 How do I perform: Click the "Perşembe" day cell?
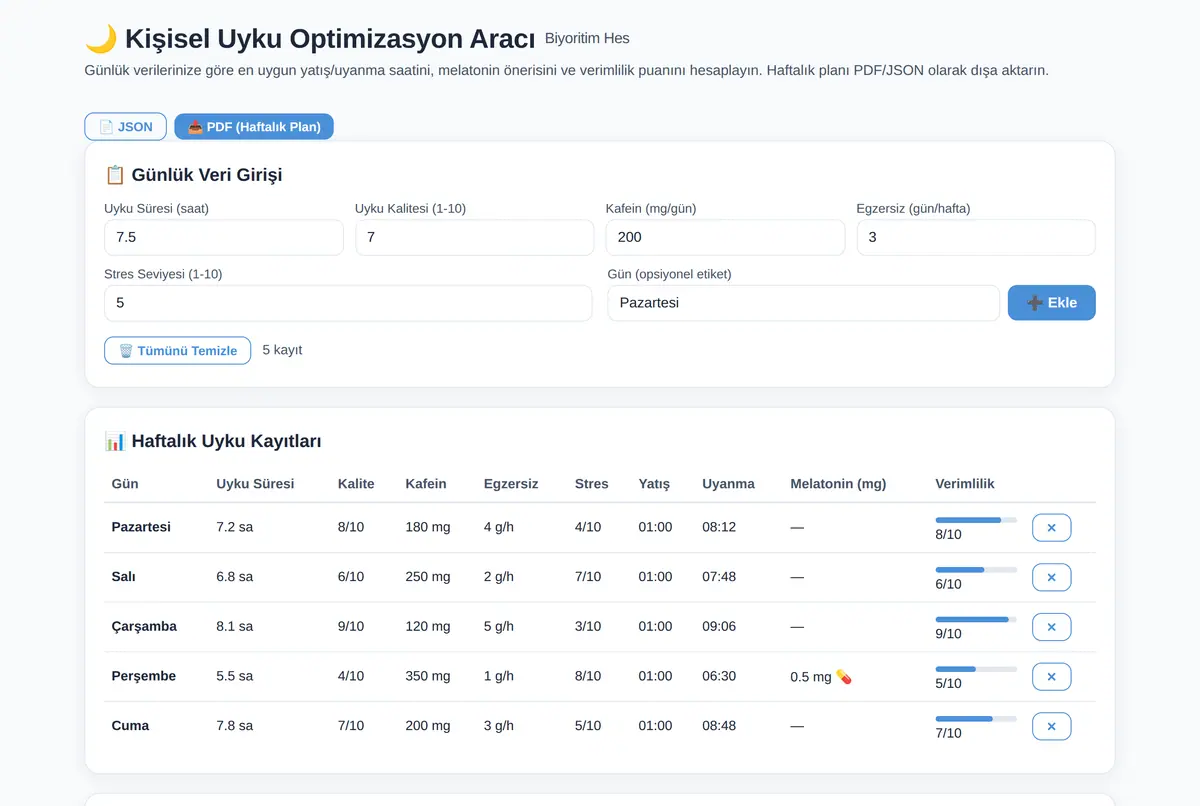pyautogui.click(x=144, y=677)
